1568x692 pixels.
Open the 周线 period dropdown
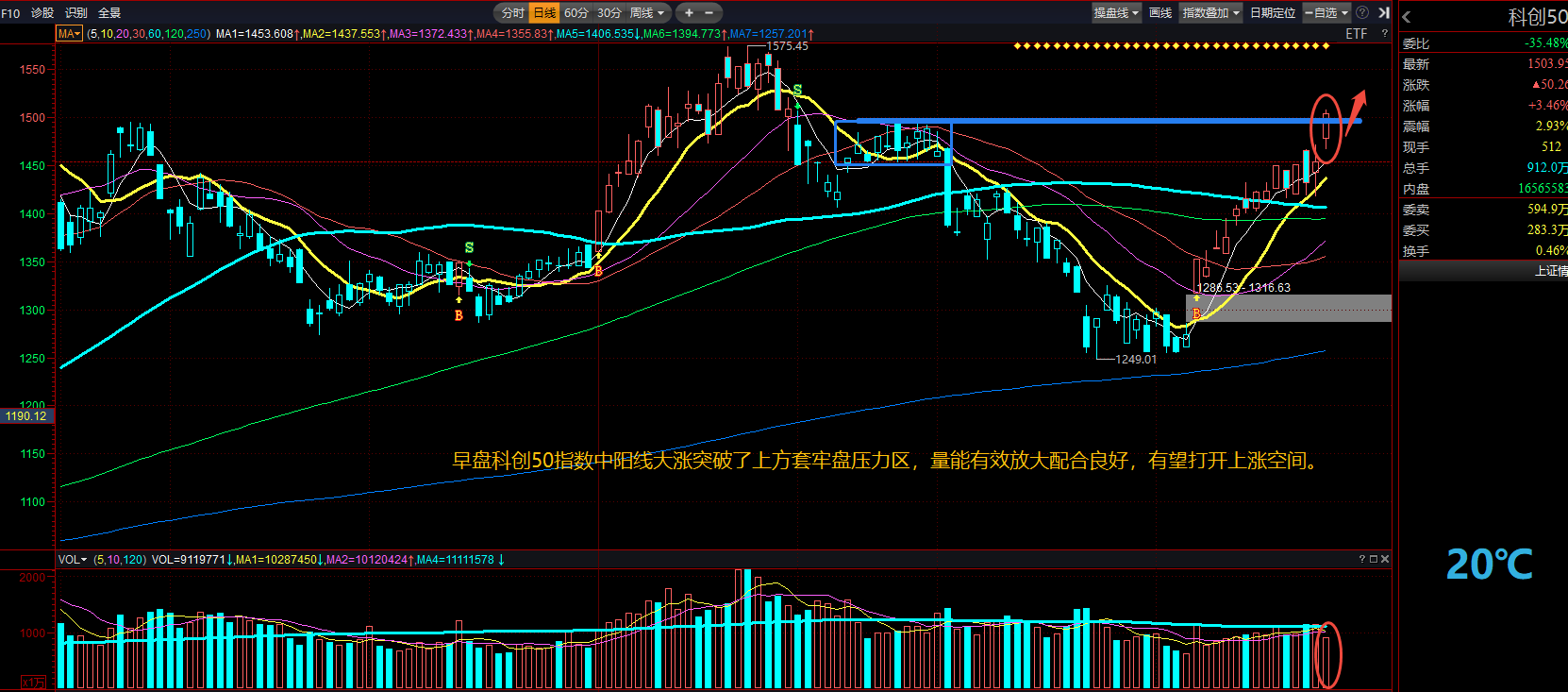[647, 12]
